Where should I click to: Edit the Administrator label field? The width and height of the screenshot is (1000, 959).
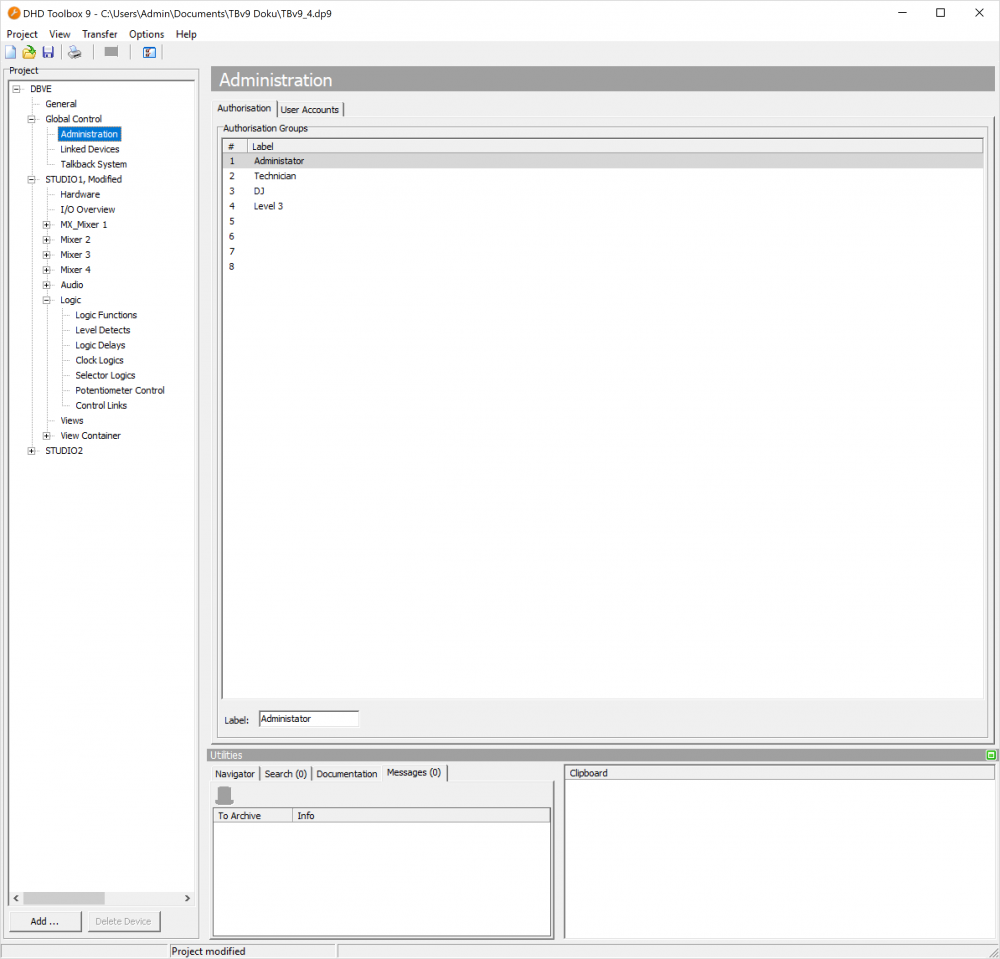(x=308, y=718)
